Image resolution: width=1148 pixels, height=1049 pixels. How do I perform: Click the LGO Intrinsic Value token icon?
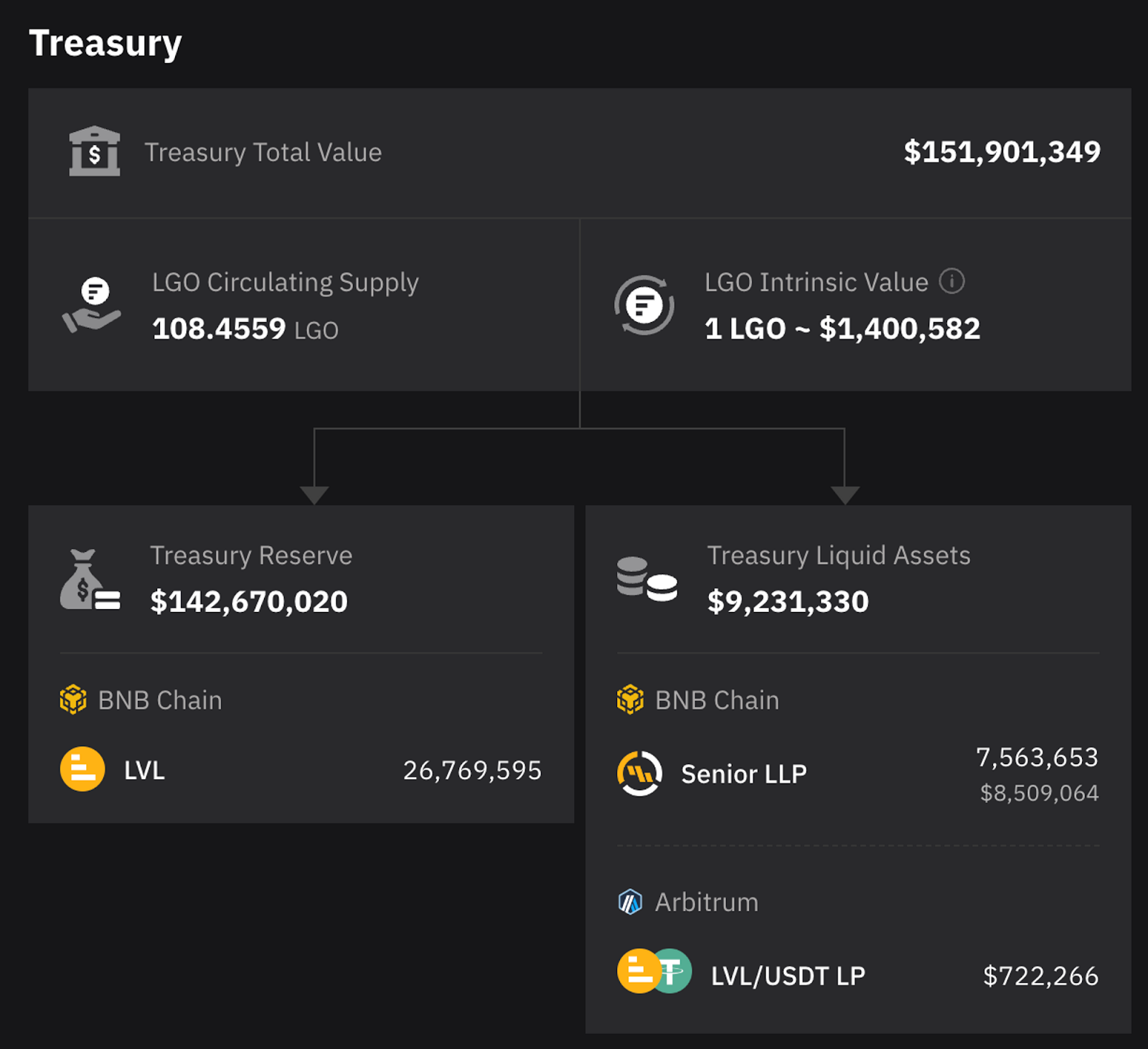tap(644, 305)
